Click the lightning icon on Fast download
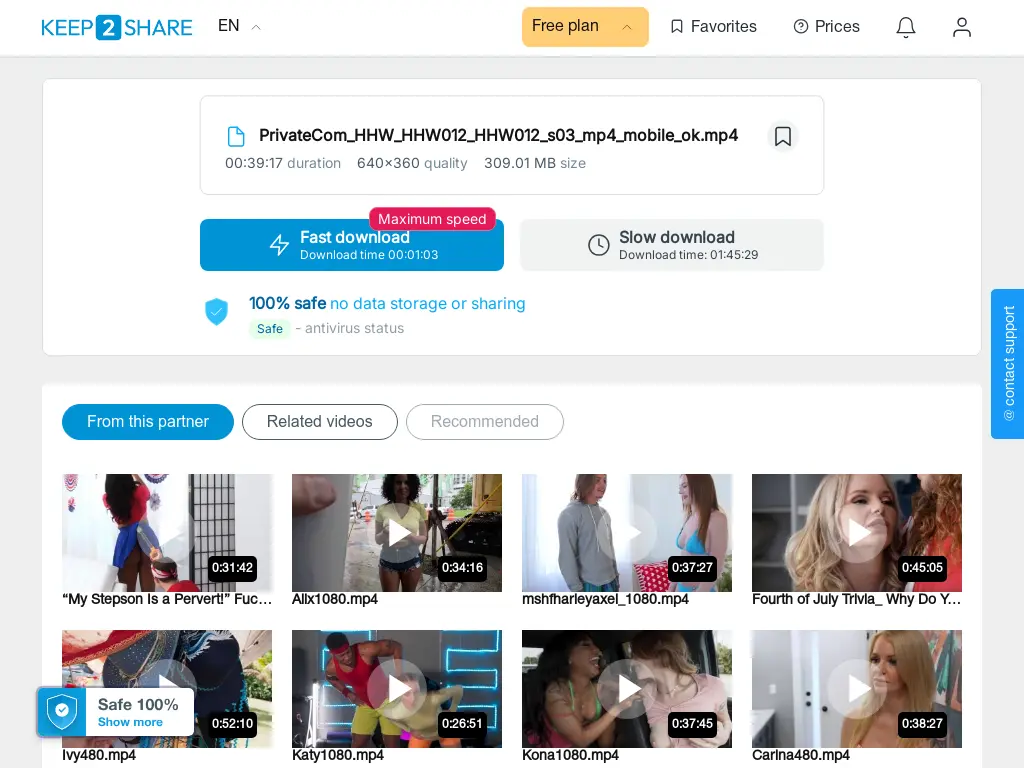 point(280,245)
